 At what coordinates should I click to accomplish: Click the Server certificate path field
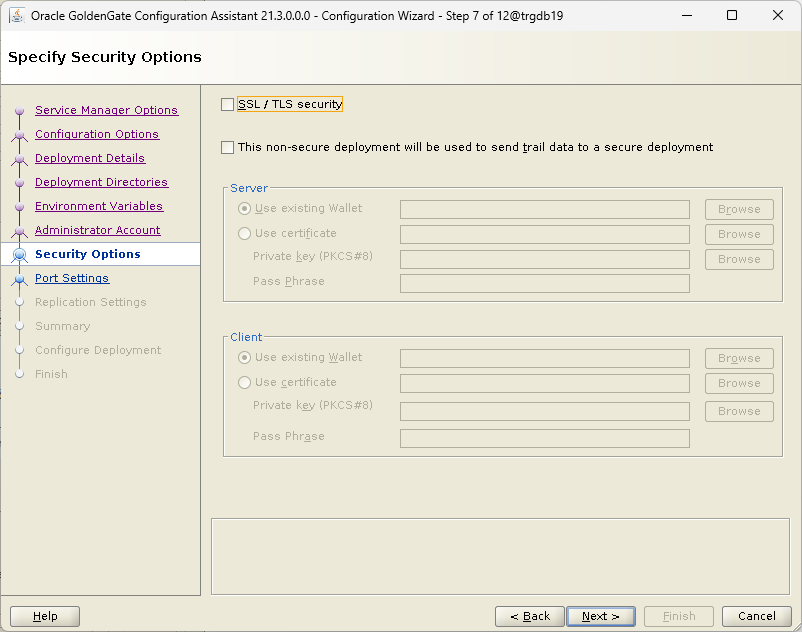[545, 234]
